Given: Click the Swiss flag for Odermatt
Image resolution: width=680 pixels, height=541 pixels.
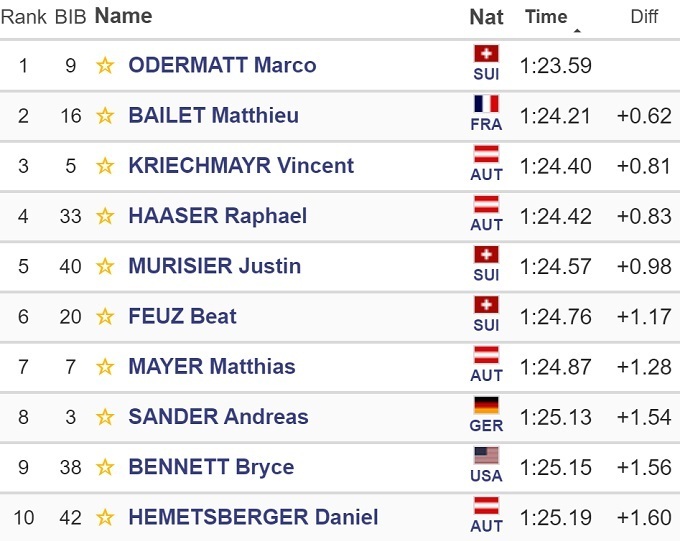Looking at the screenshot, I should pos(486,54).
